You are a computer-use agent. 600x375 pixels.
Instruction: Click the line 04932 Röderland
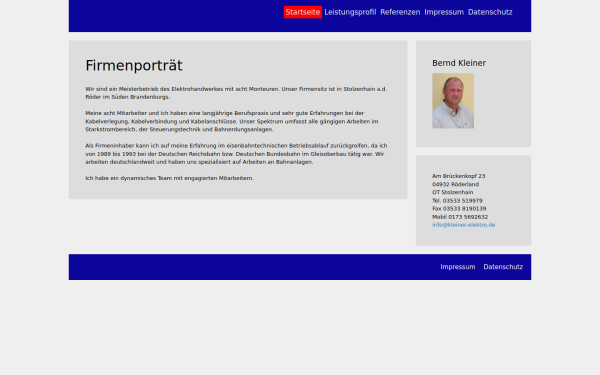point(455,184)
